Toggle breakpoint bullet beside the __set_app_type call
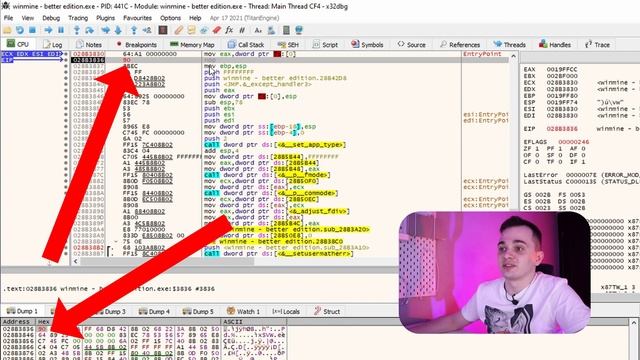The image size is (640, 360). pos(66,145)
